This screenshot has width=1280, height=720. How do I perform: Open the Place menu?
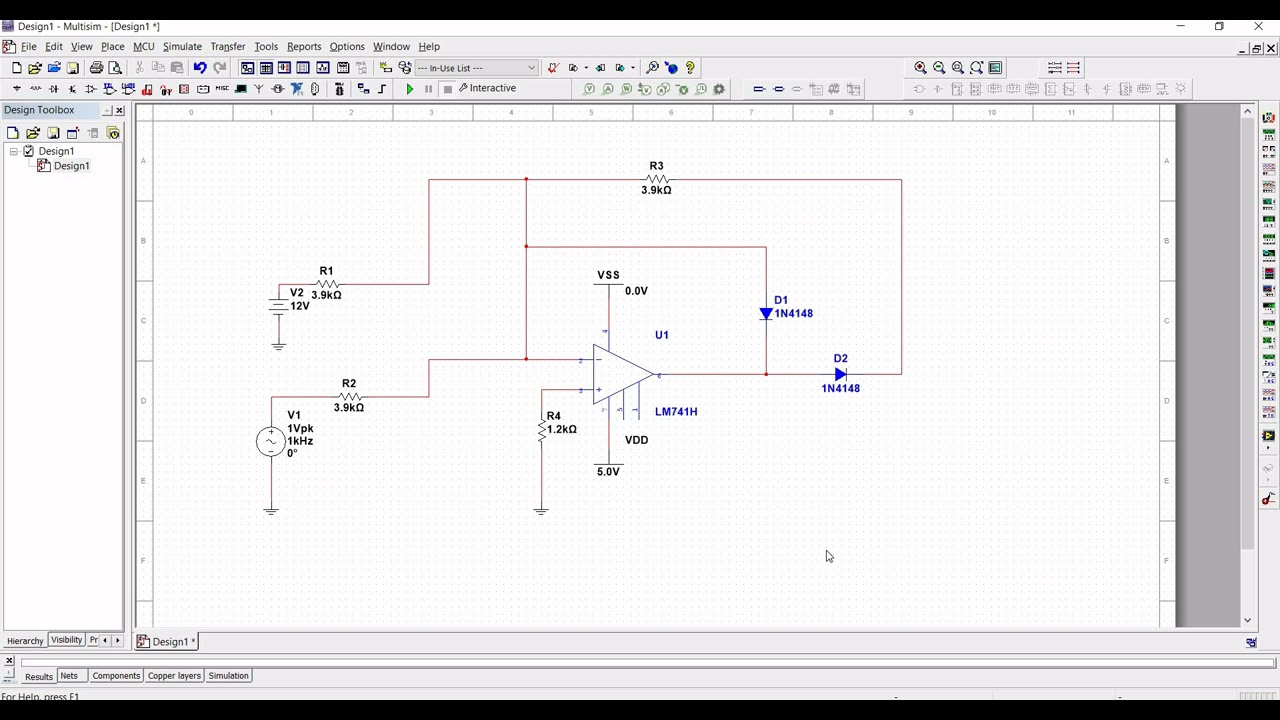click(112, 47)
